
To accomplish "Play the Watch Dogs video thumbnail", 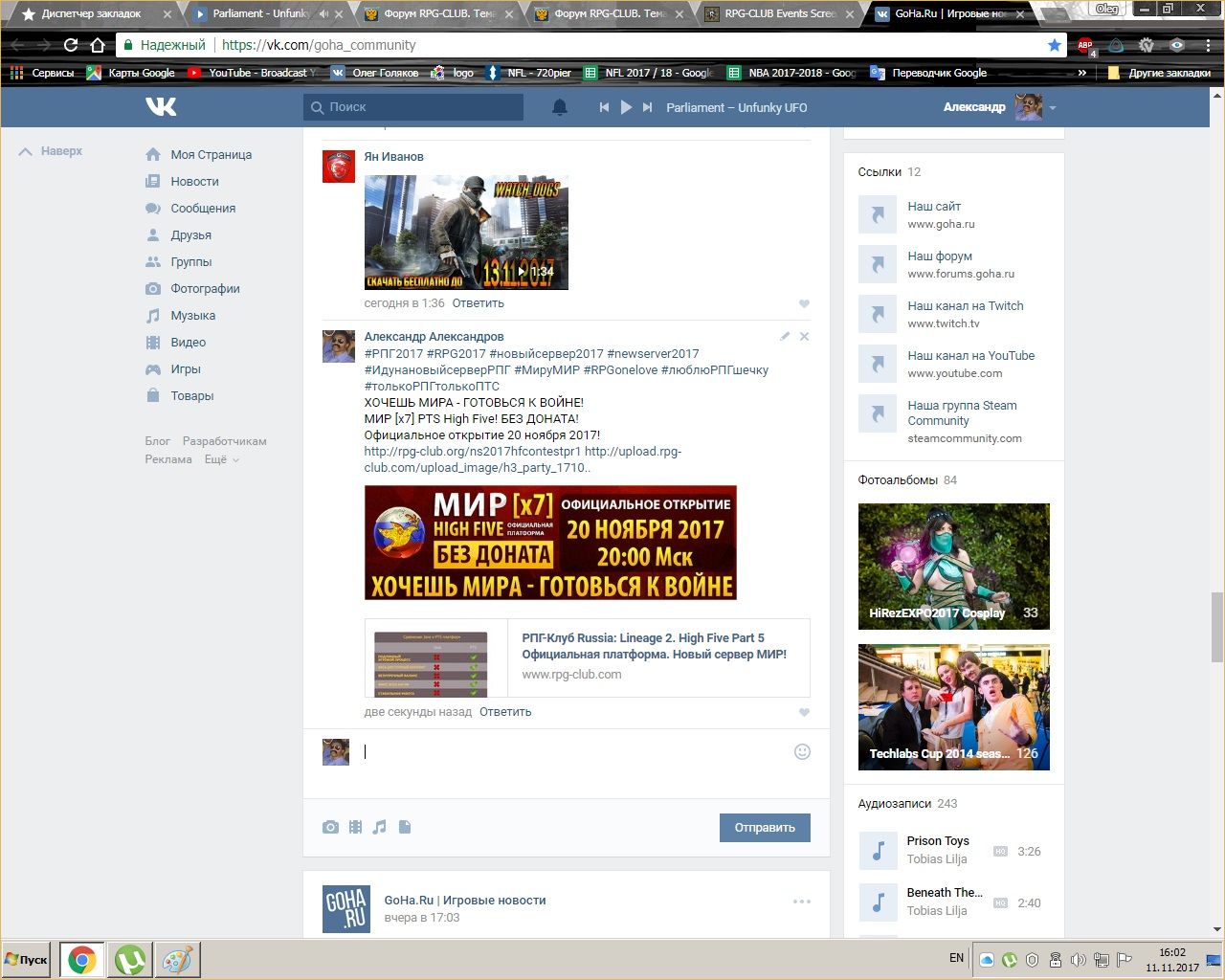I will [x=466, y=233].
